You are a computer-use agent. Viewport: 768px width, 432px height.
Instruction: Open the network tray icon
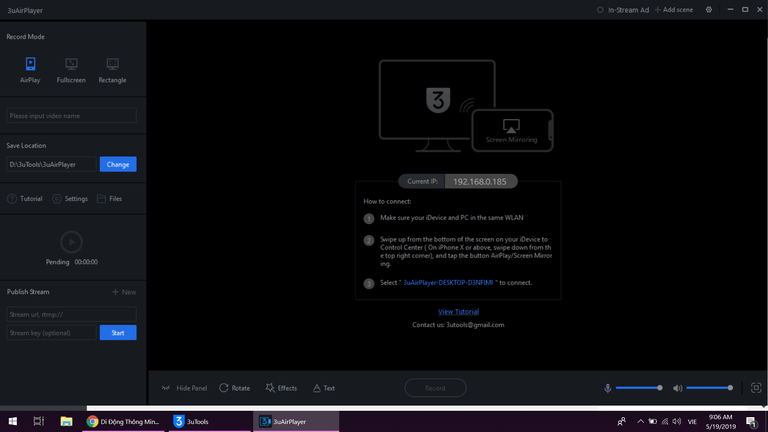665,421
